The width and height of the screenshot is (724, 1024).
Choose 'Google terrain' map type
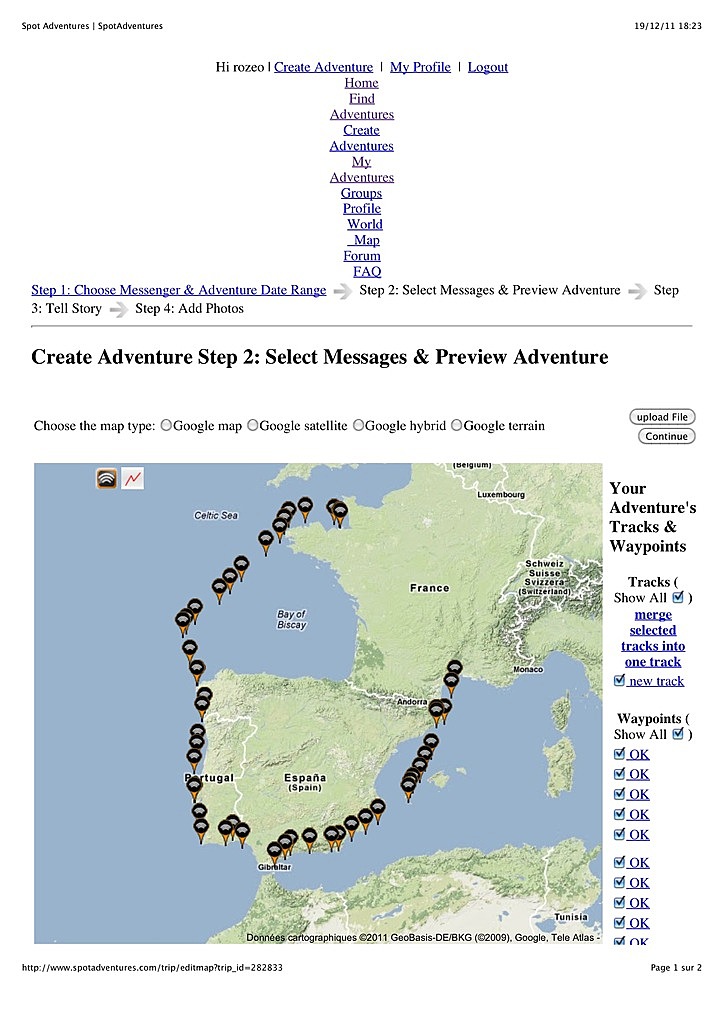(457, 425)
